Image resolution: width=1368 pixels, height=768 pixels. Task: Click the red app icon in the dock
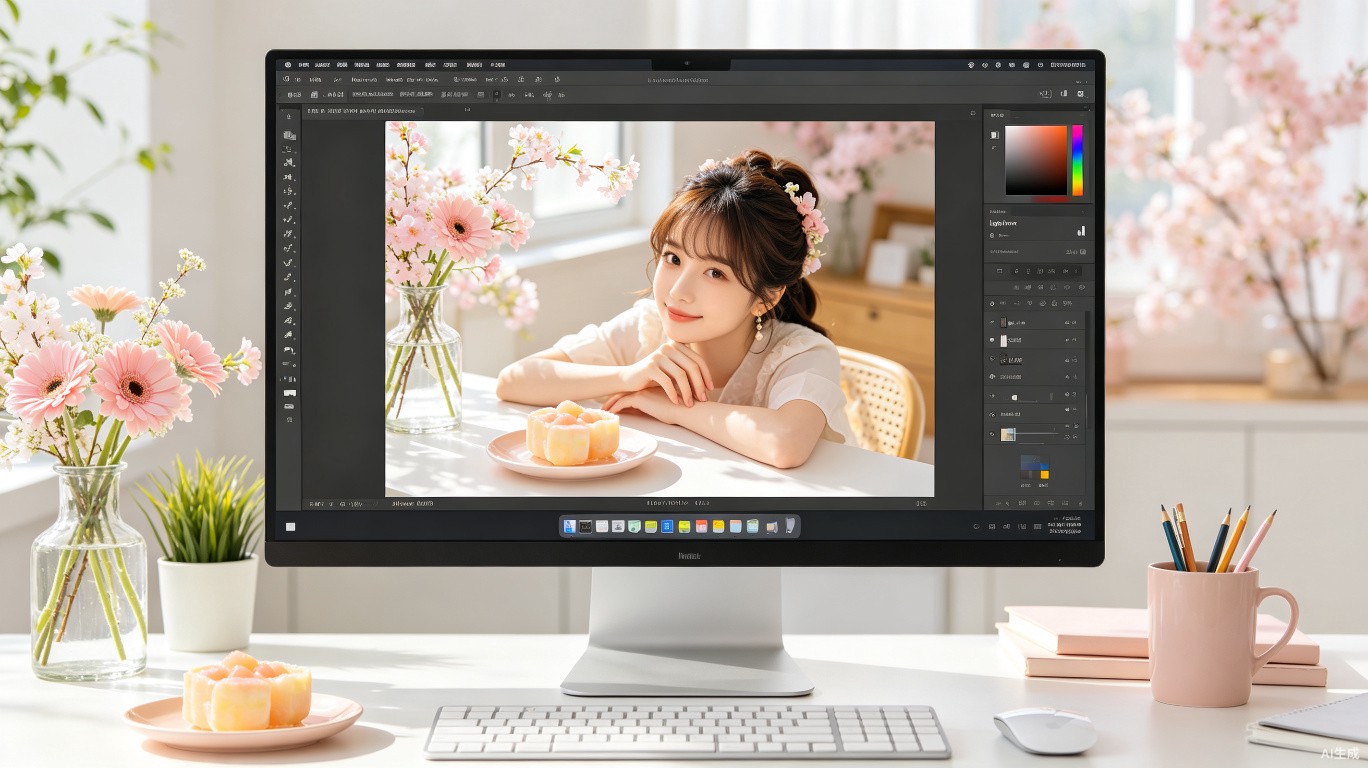point(701,526)
